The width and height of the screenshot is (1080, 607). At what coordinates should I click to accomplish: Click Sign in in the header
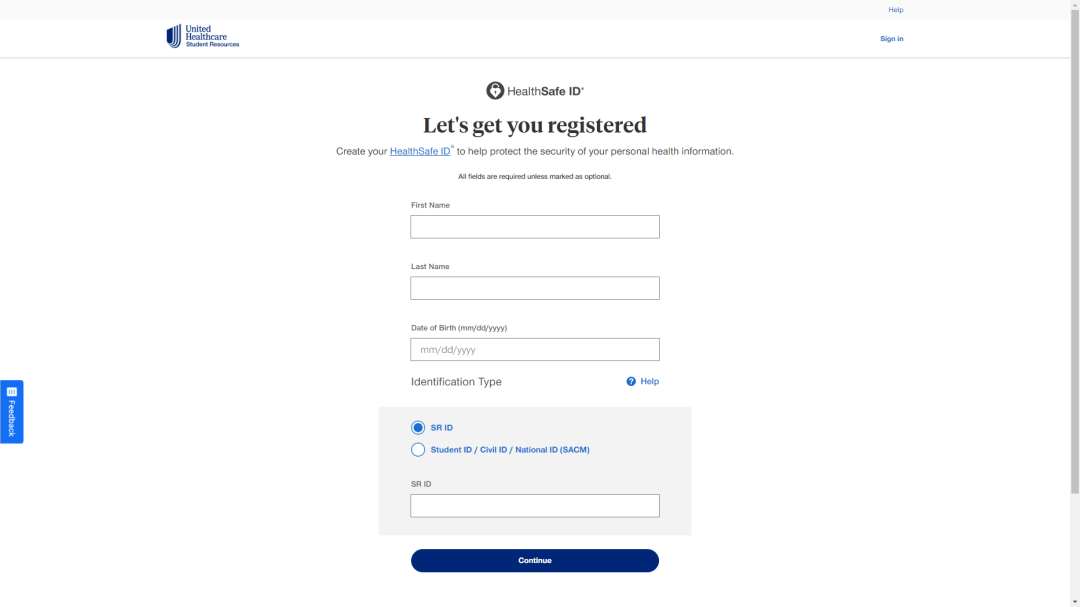[891, 39]
